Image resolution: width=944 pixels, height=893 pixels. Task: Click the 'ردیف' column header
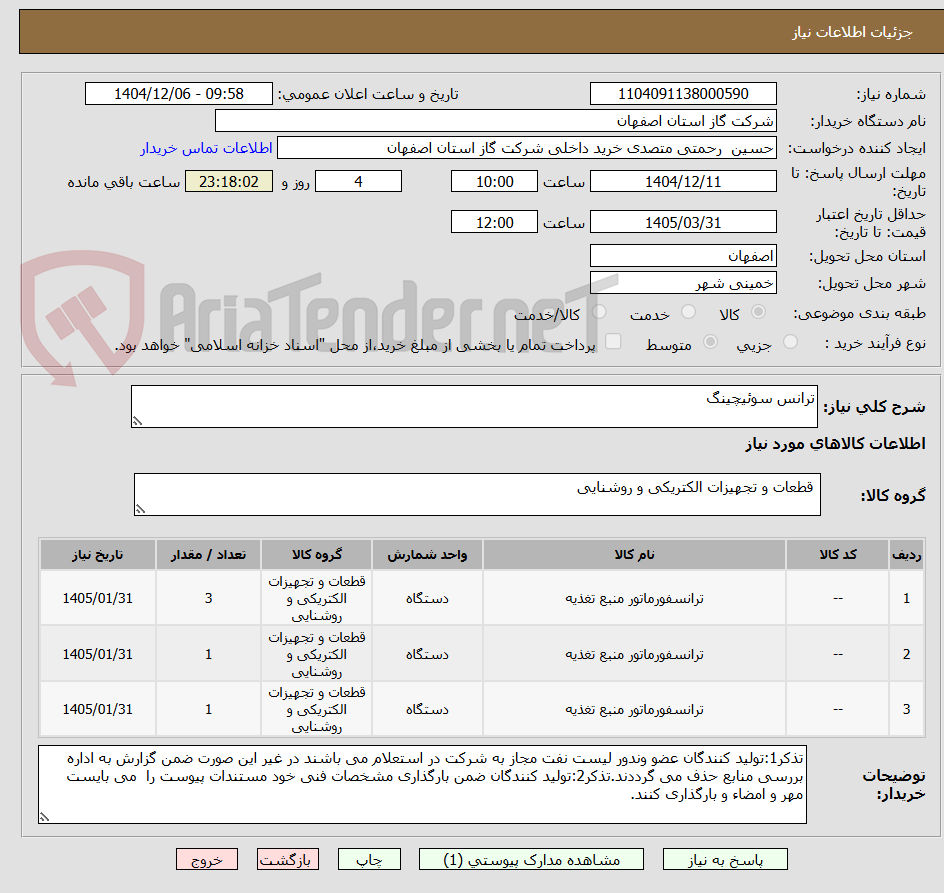point(907,555)
